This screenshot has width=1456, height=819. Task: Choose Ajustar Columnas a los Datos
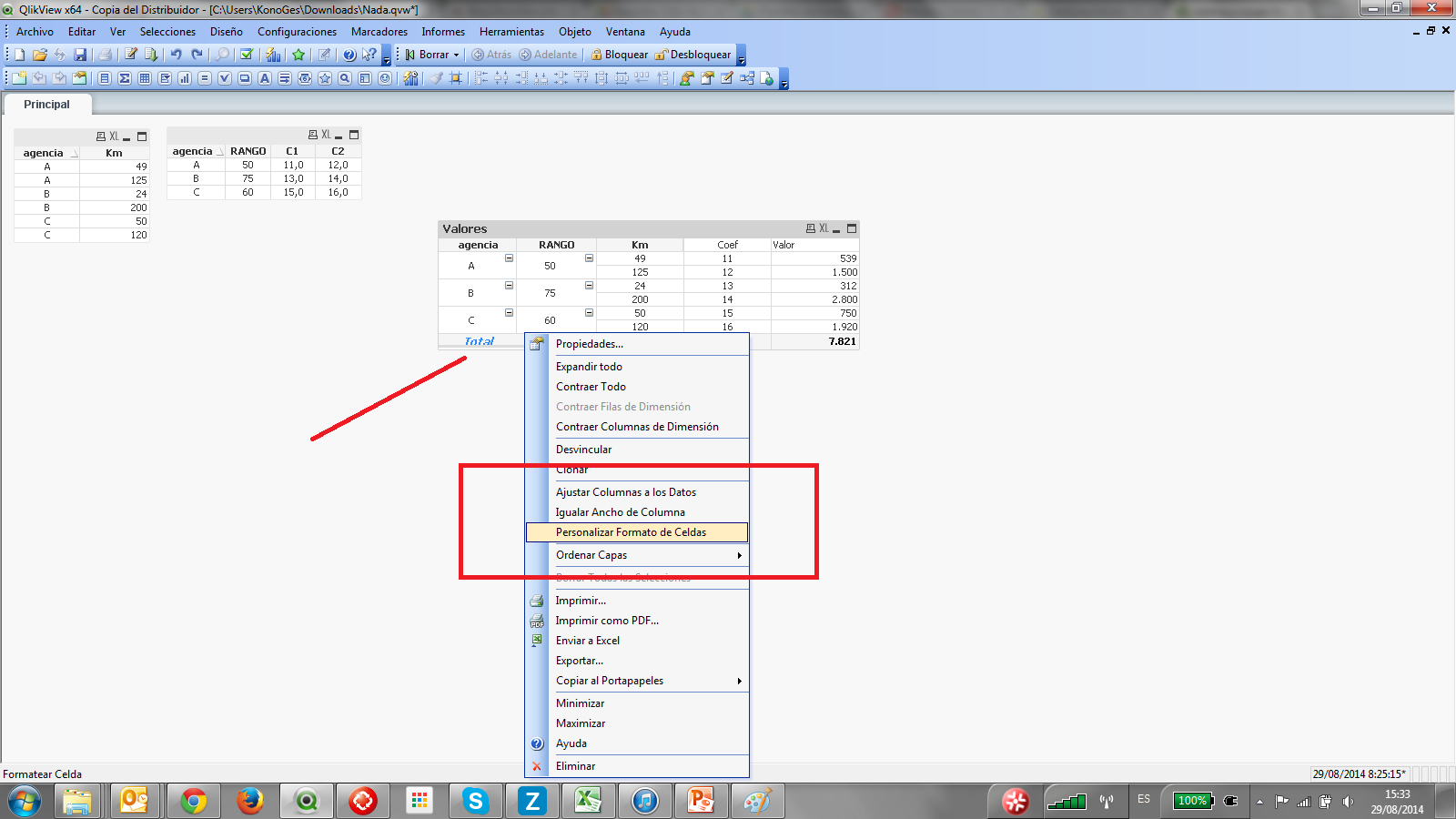point(637,492)
